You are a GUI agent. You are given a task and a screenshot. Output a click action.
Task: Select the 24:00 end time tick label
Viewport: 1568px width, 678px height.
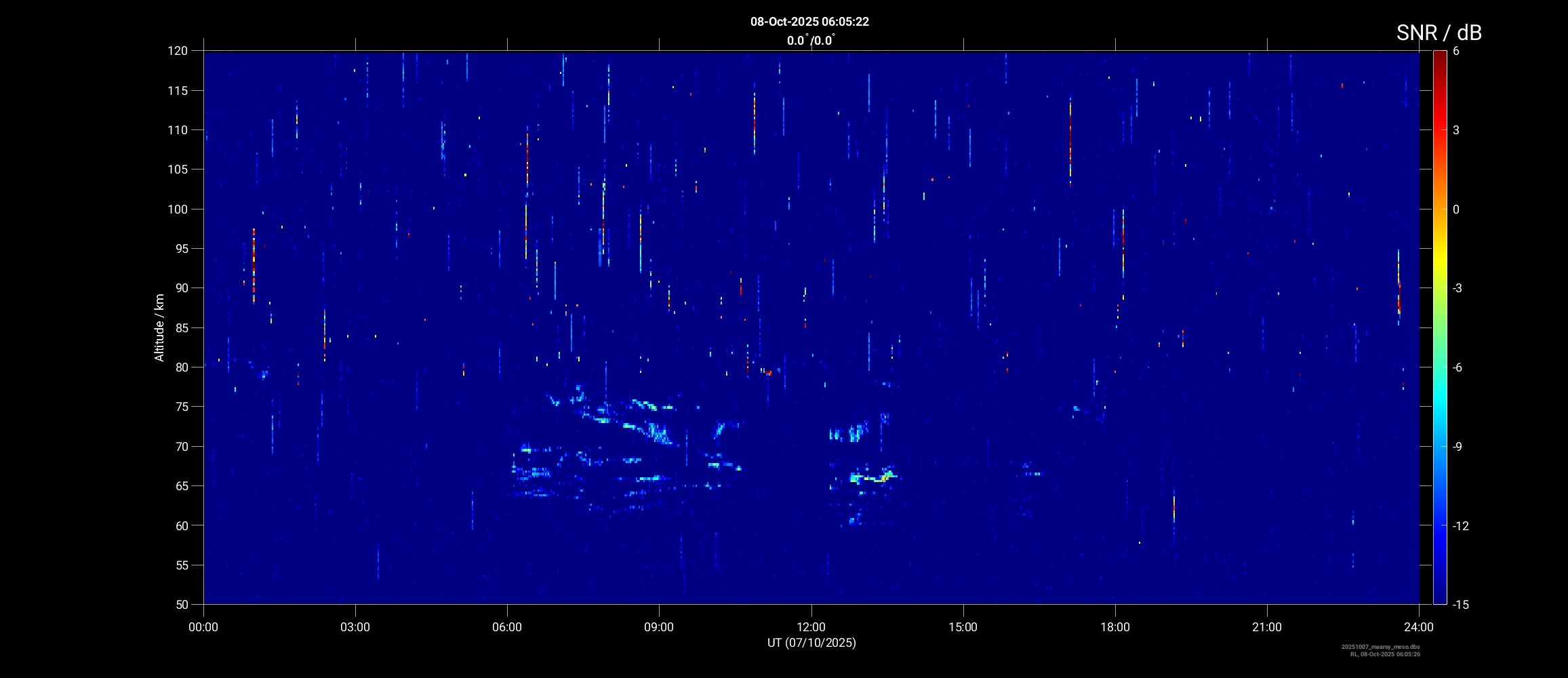click(1418, 627)
